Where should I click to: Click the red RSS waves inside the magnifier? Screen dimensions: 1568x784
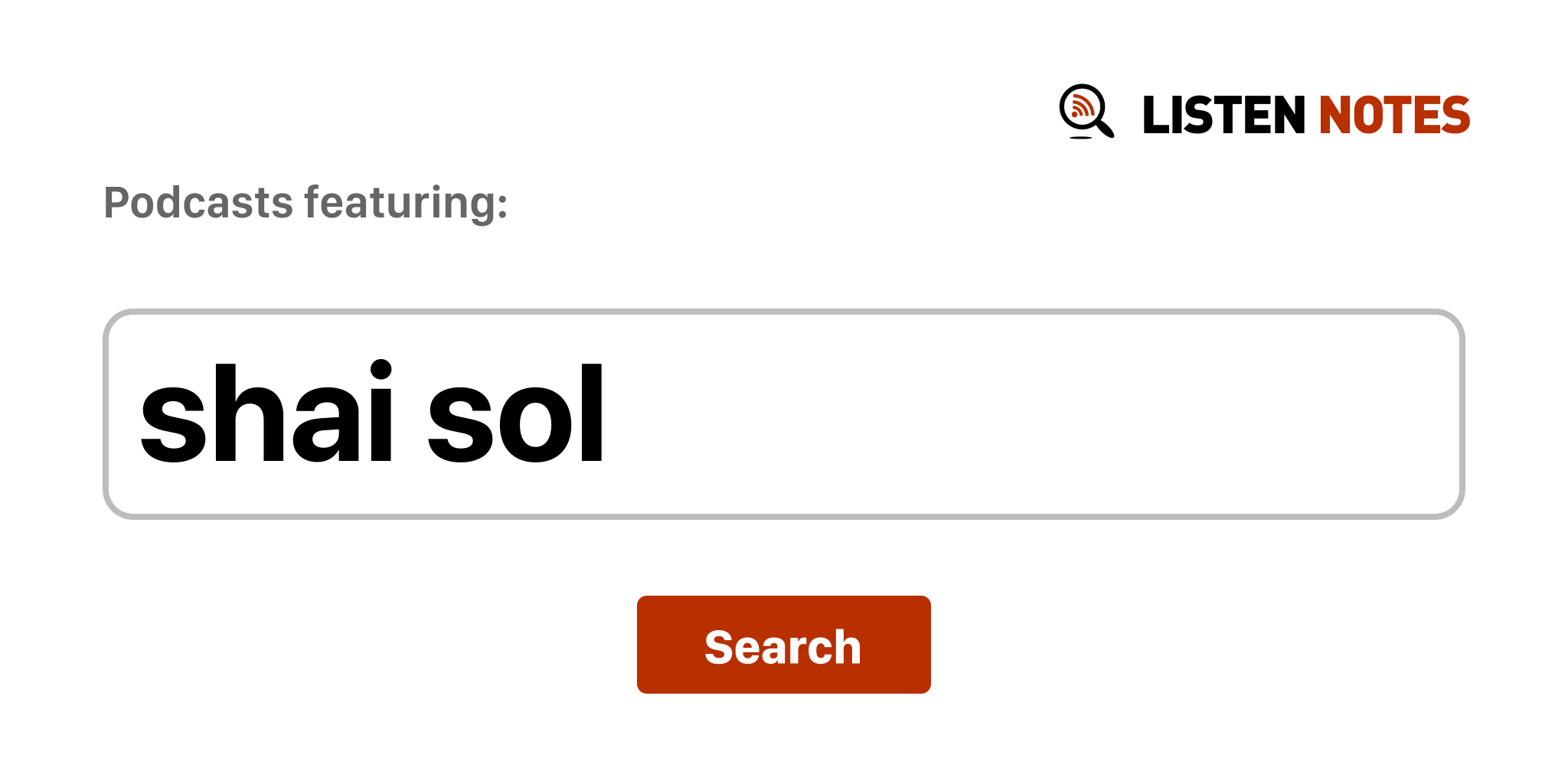1081,107
